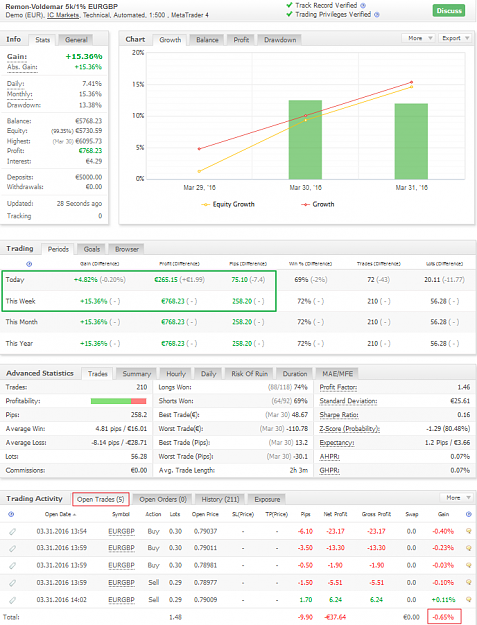Click pencil icon for 14:02 Sell trade
Image resolution: width=477 pixels, height=625 pixels.
13,600
